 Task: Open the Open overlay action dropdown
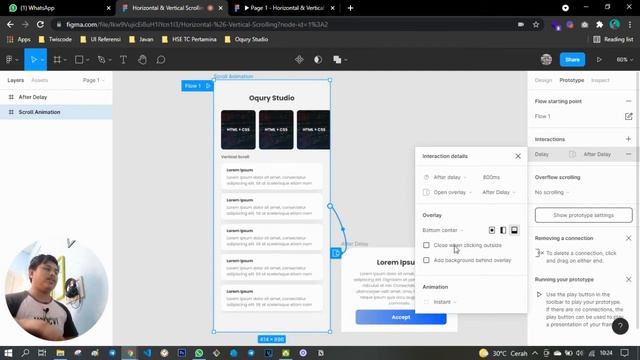pyautogui.click(x=452, y=192)
